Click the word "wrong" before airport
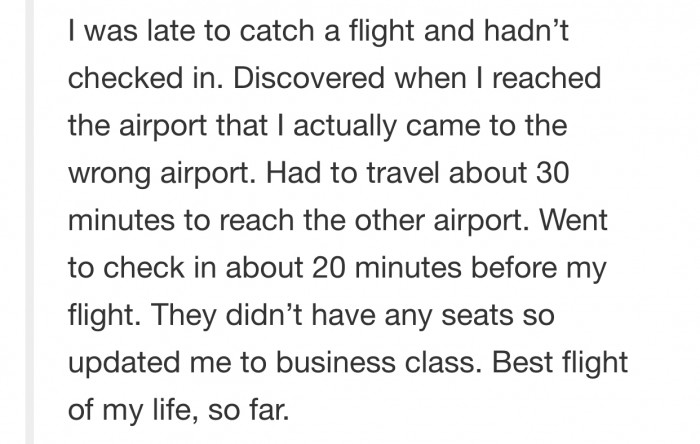This screenshot has width=700, height=444. point(109,173)
